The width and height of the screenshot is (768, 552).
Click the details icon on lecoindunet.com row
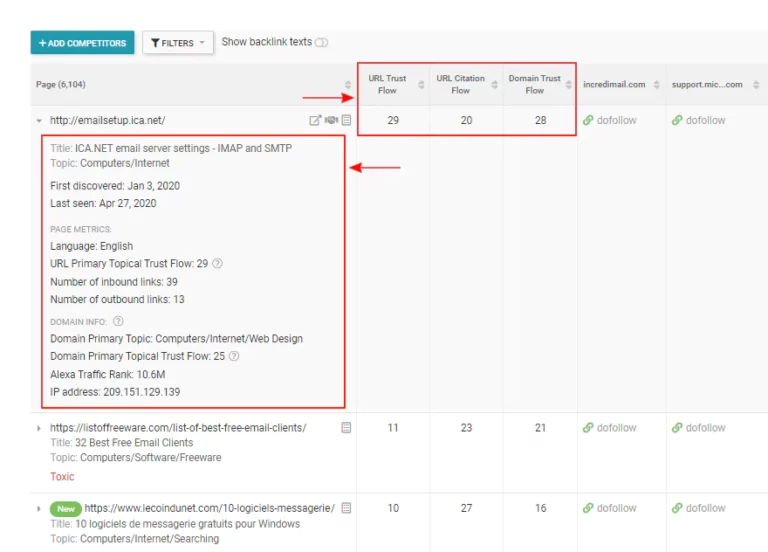pos(346,508)
